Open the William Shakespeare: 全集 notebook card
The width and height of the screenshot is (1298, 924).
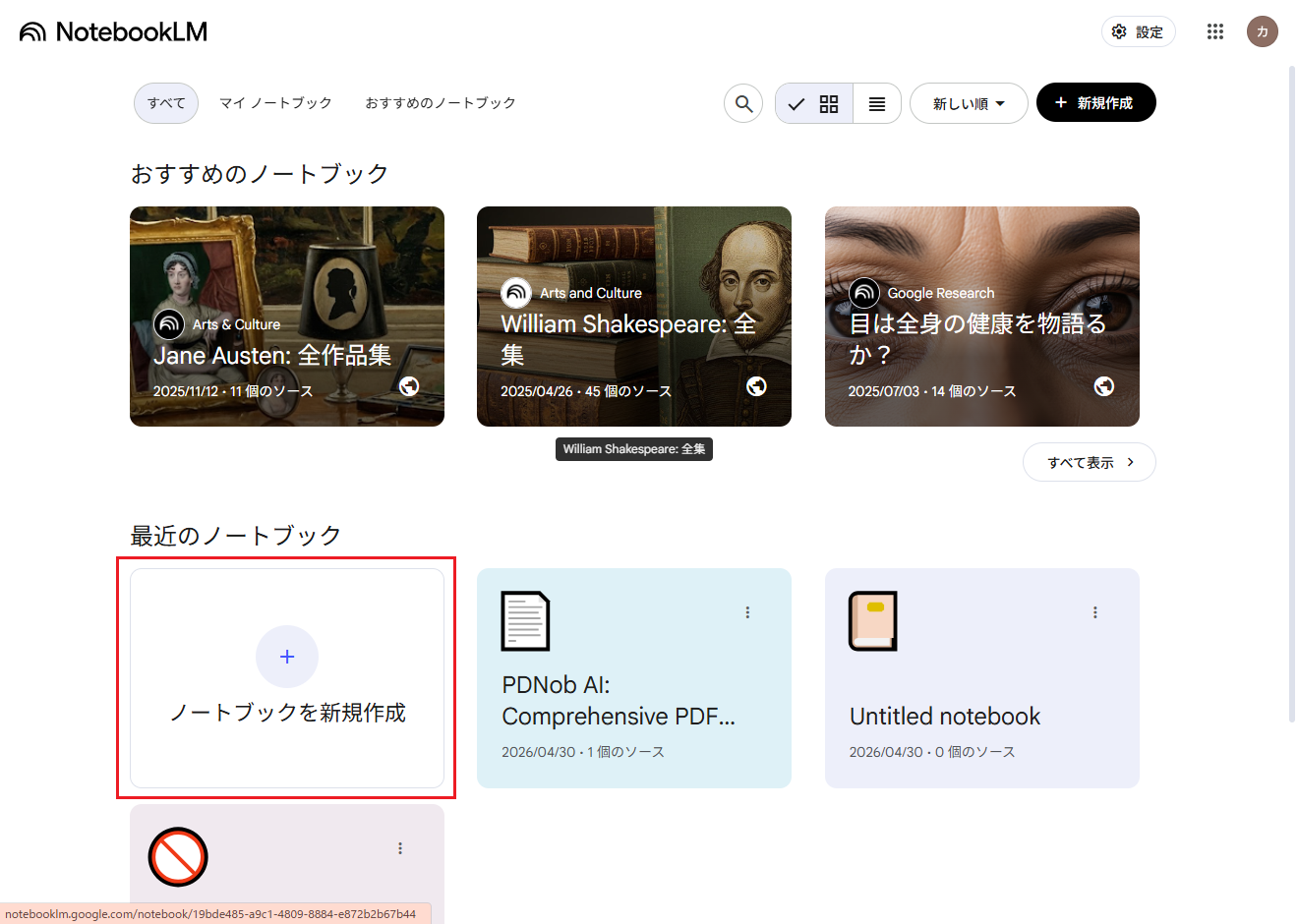[x=634, y=317]
